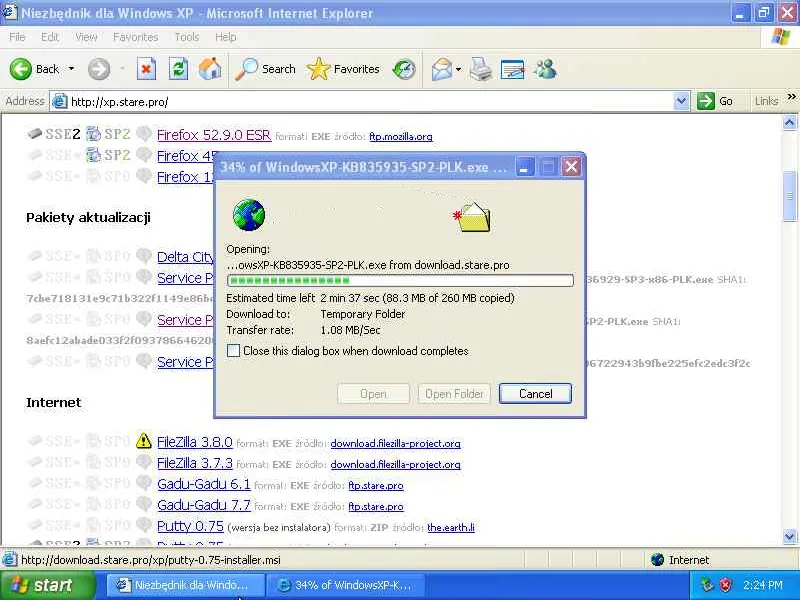
Task: Print the page with the Print icon
Action: tap(481, 69)
